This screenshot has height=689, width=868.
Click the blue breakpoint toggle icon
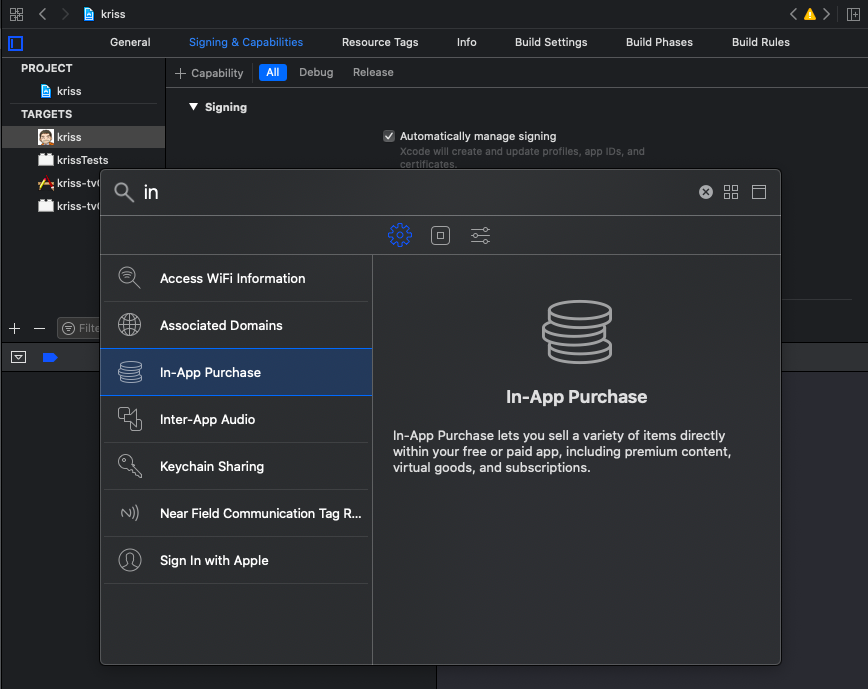tap(50, 358)
